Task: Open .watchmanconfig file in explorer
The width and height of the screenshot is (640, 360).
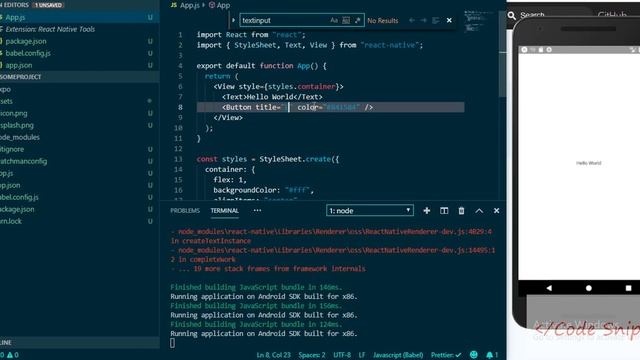Action: pos(80,161)
